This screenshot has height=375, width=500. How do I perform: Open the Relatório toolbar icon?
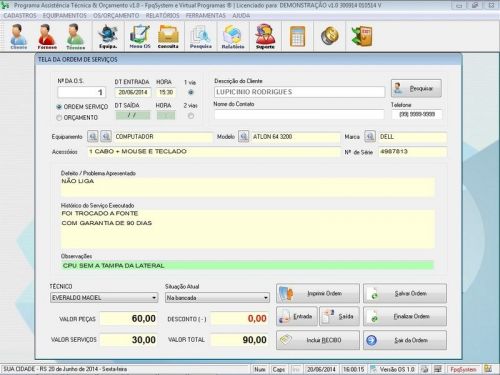pyautogui.click(x=233, y=36)
